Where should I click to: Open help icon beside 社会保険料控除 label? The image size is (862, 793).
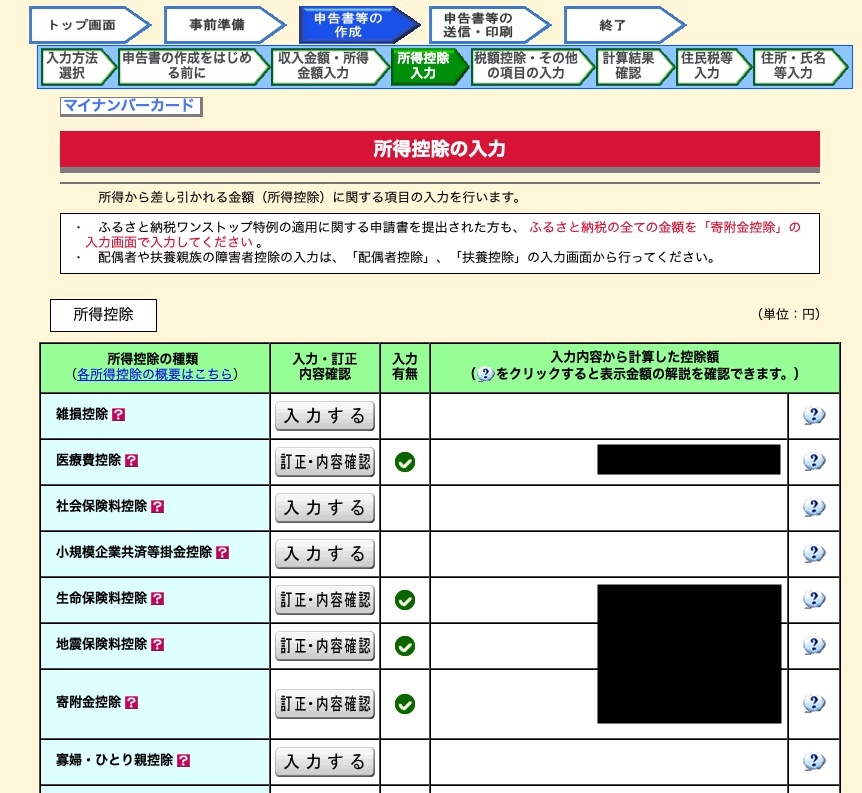158,506
